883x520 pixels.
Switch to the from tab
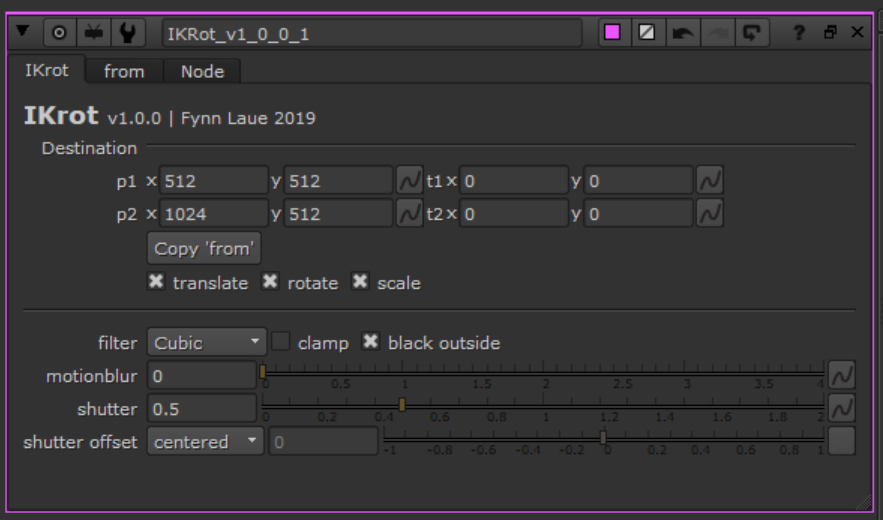tap(124, 71)
